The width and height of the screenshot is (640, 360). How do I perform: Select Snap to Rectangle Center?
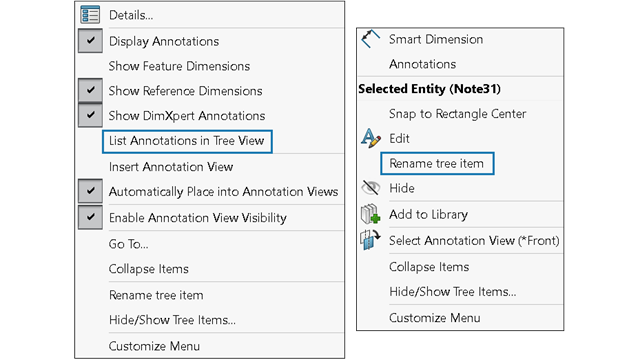point(458,113)
